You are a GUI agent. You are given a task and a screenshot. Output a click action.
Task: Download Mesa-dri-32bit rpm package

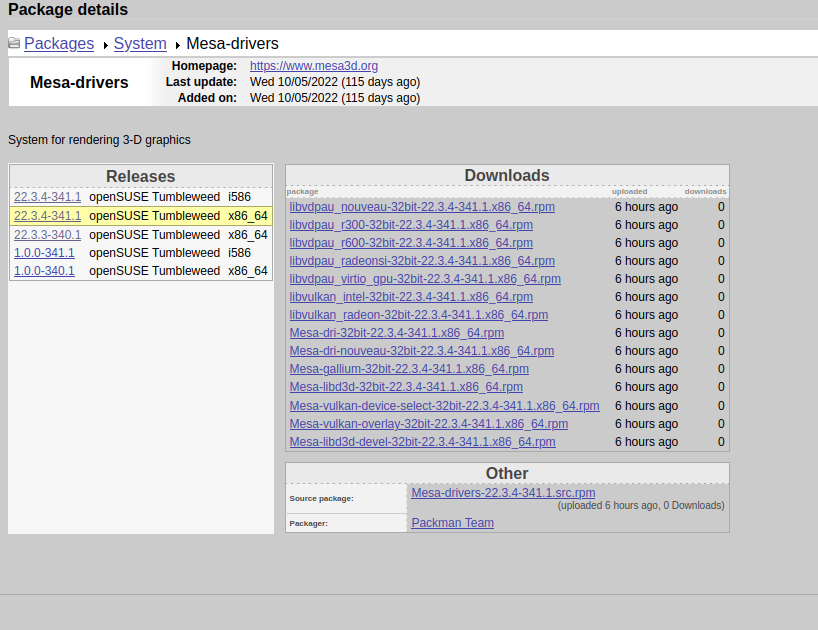pos(396,333)
